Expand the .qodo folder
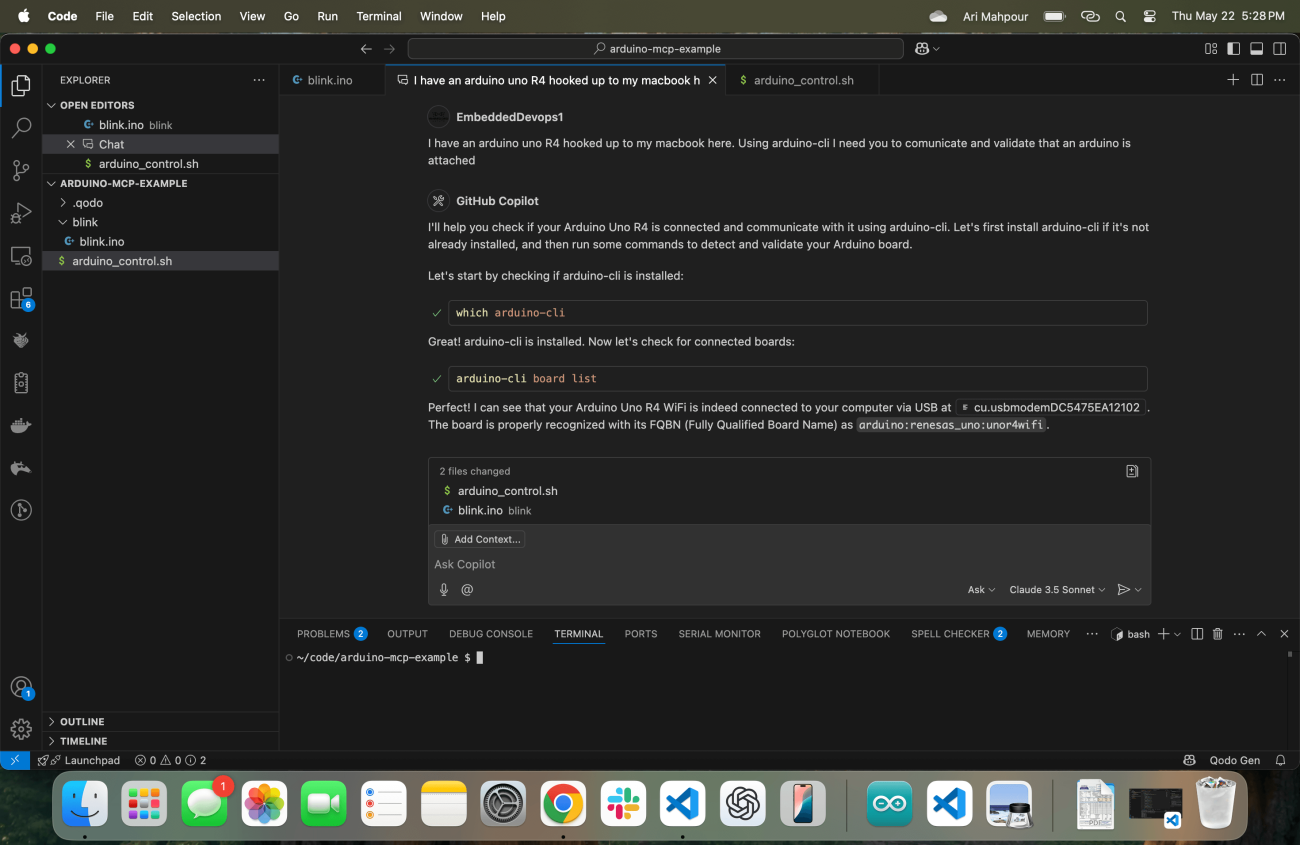 click(x=88, y=203)
